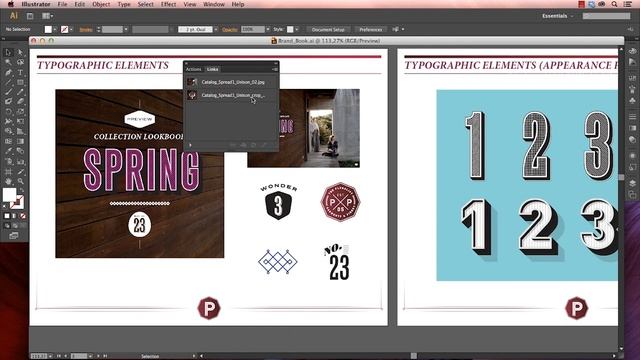Screen dimensions: 640x360
Task: Open the 2 pt. Oval brush dropdown
Action: [x=216, y=29]
